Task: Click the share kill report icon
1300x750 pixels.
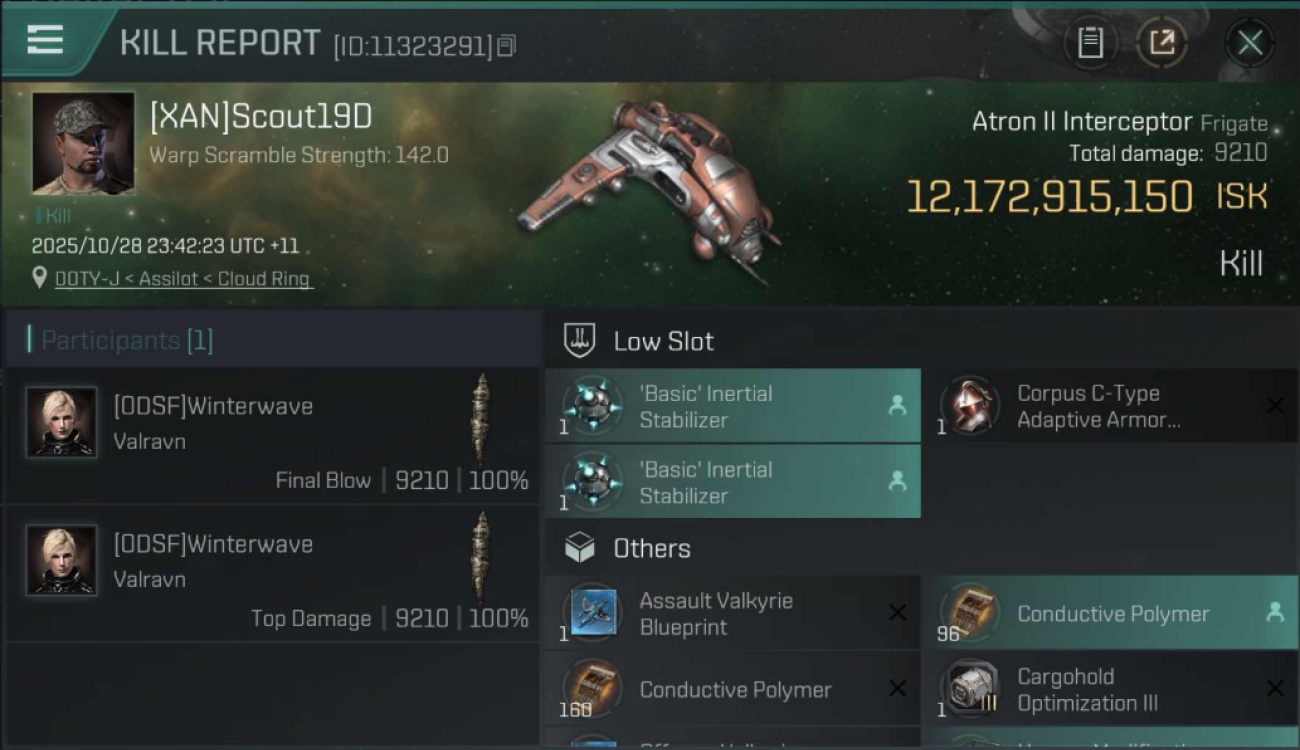Action: [x=1162, y=42]
